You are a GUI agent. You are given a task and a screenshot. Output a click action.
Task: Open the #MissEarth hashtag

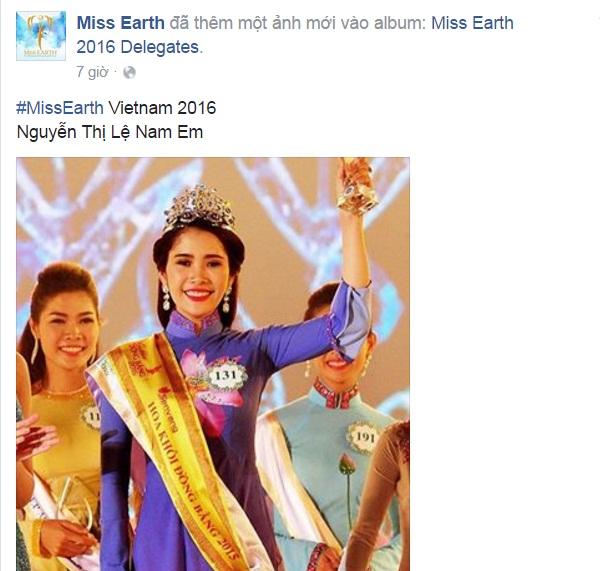[60, 108]
